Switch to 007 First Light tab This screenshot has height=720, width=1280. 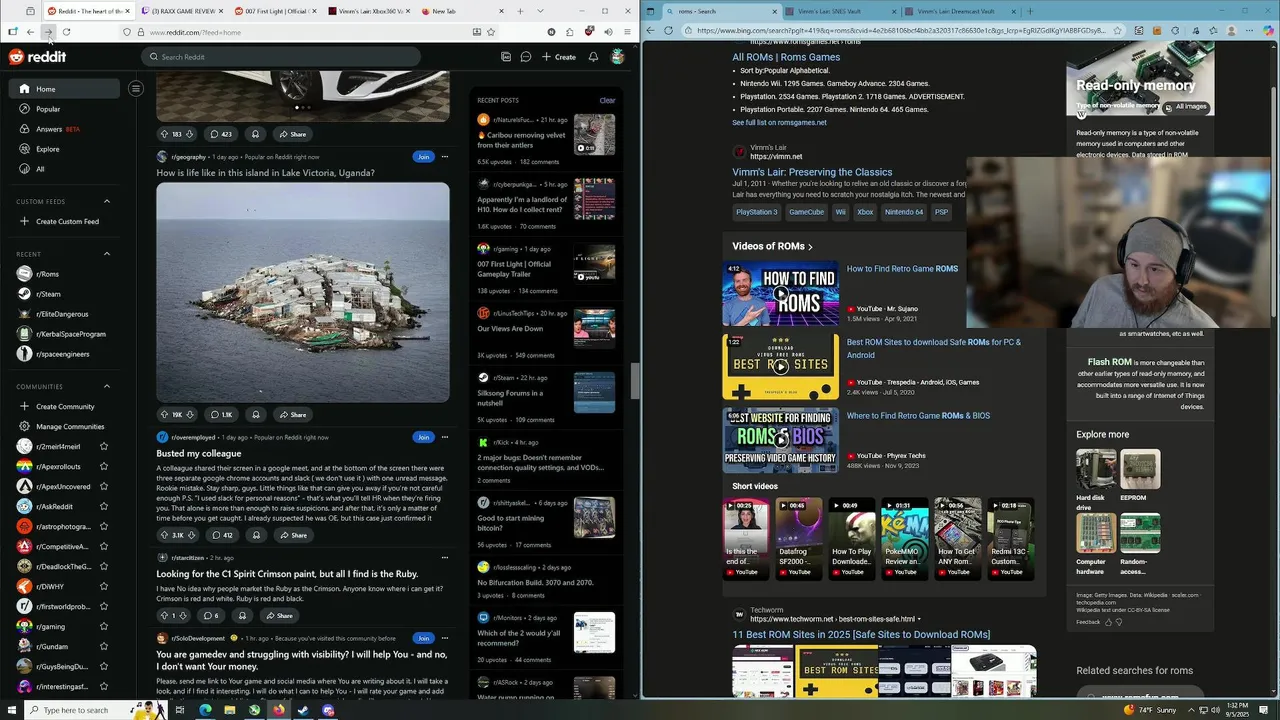coord(274,11)
